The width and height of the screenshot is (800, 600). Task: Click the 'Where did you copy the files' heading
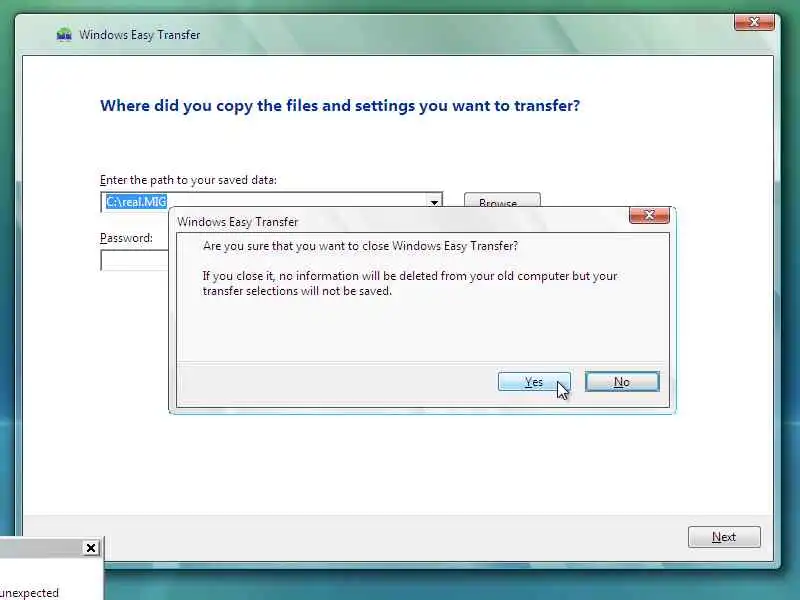click(340, 106)
